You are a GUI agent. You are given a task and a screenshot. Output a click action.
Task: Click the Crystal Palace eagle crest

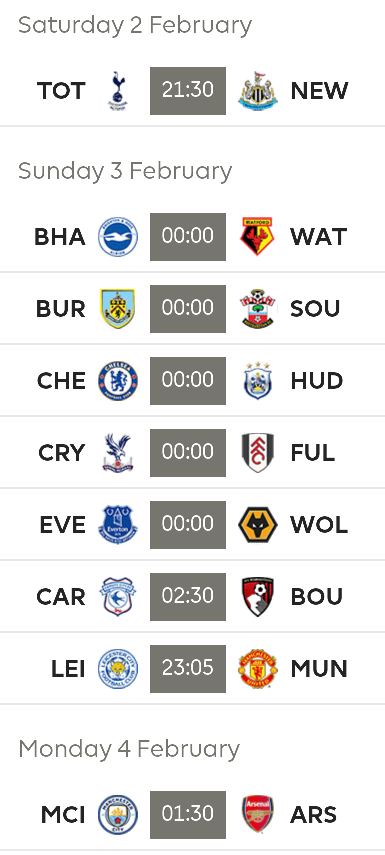(x=117, y=453)
